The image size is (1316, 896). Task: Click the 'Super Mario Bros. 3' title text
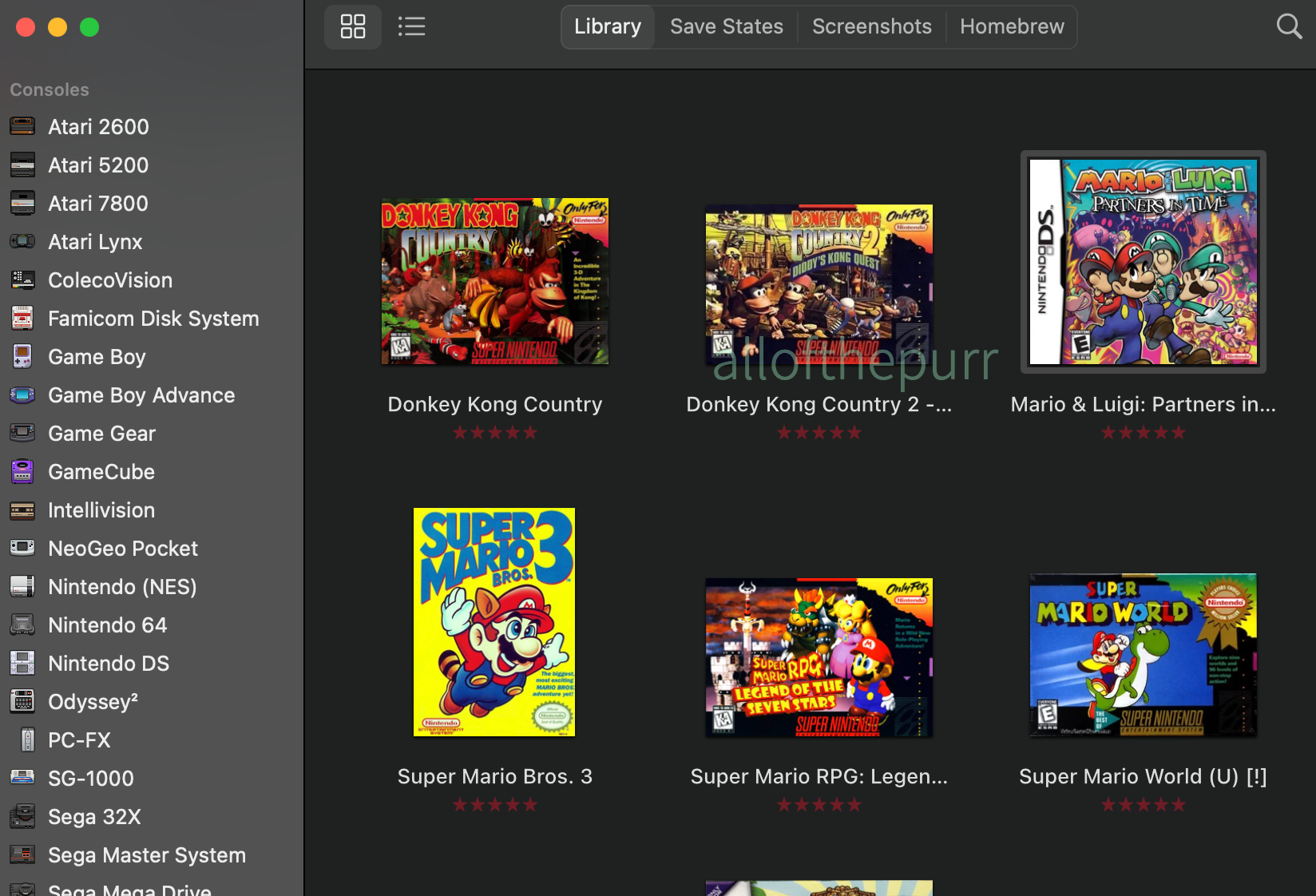click(495, 776)
